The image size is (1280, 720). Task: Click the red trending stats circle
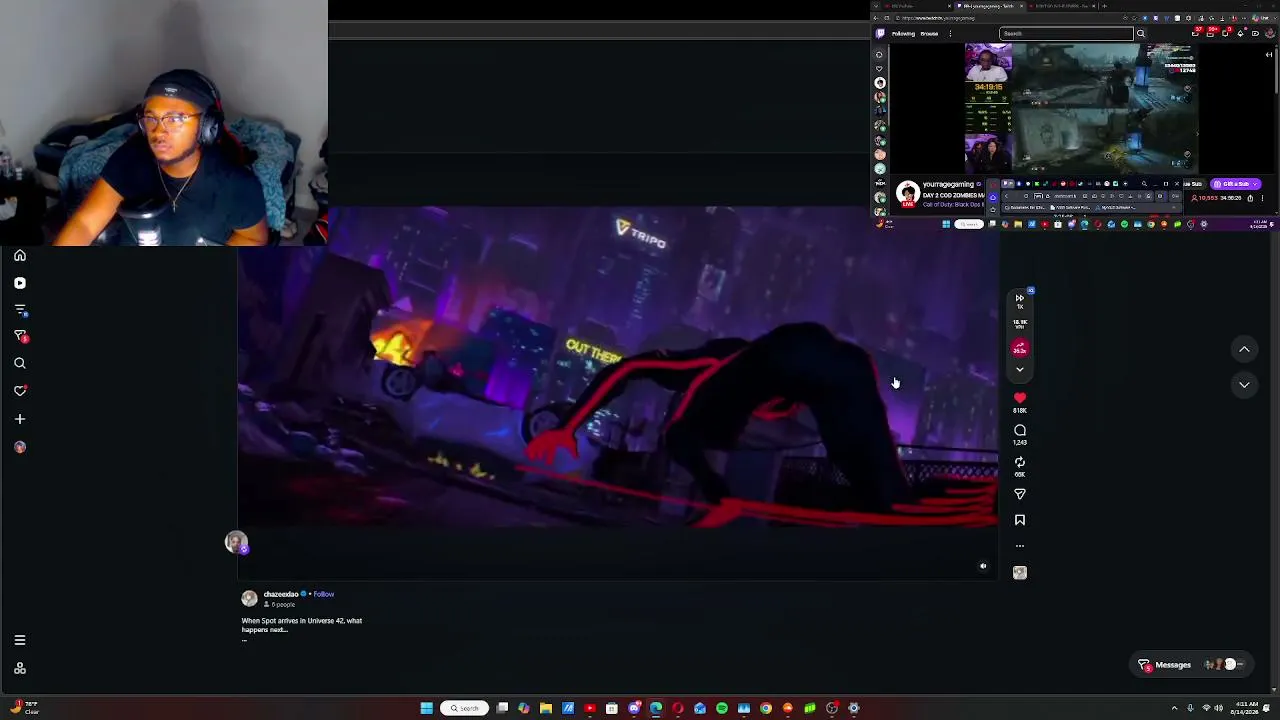click(1020, 348)
